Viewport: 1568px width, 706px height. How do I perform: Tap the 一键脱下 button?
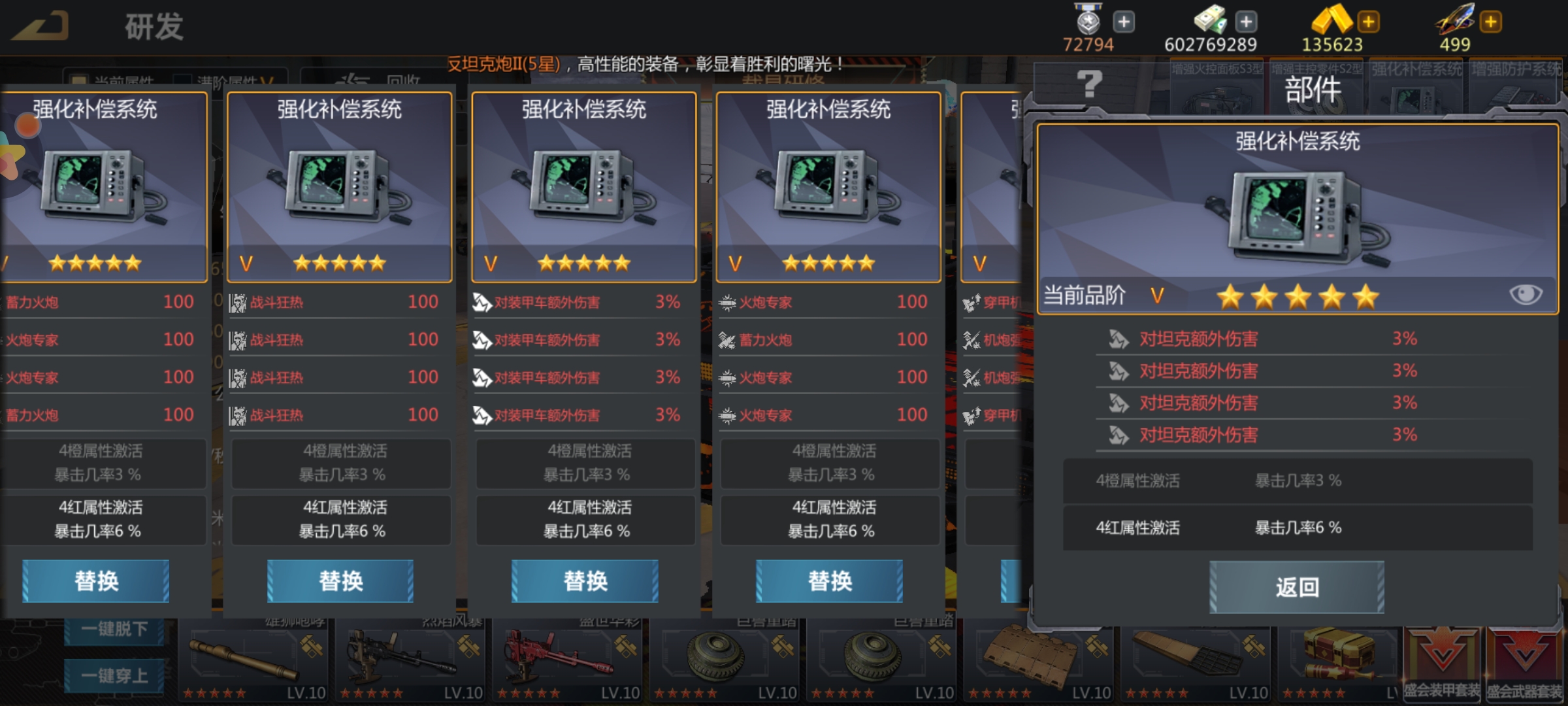[x=114, y=629]
